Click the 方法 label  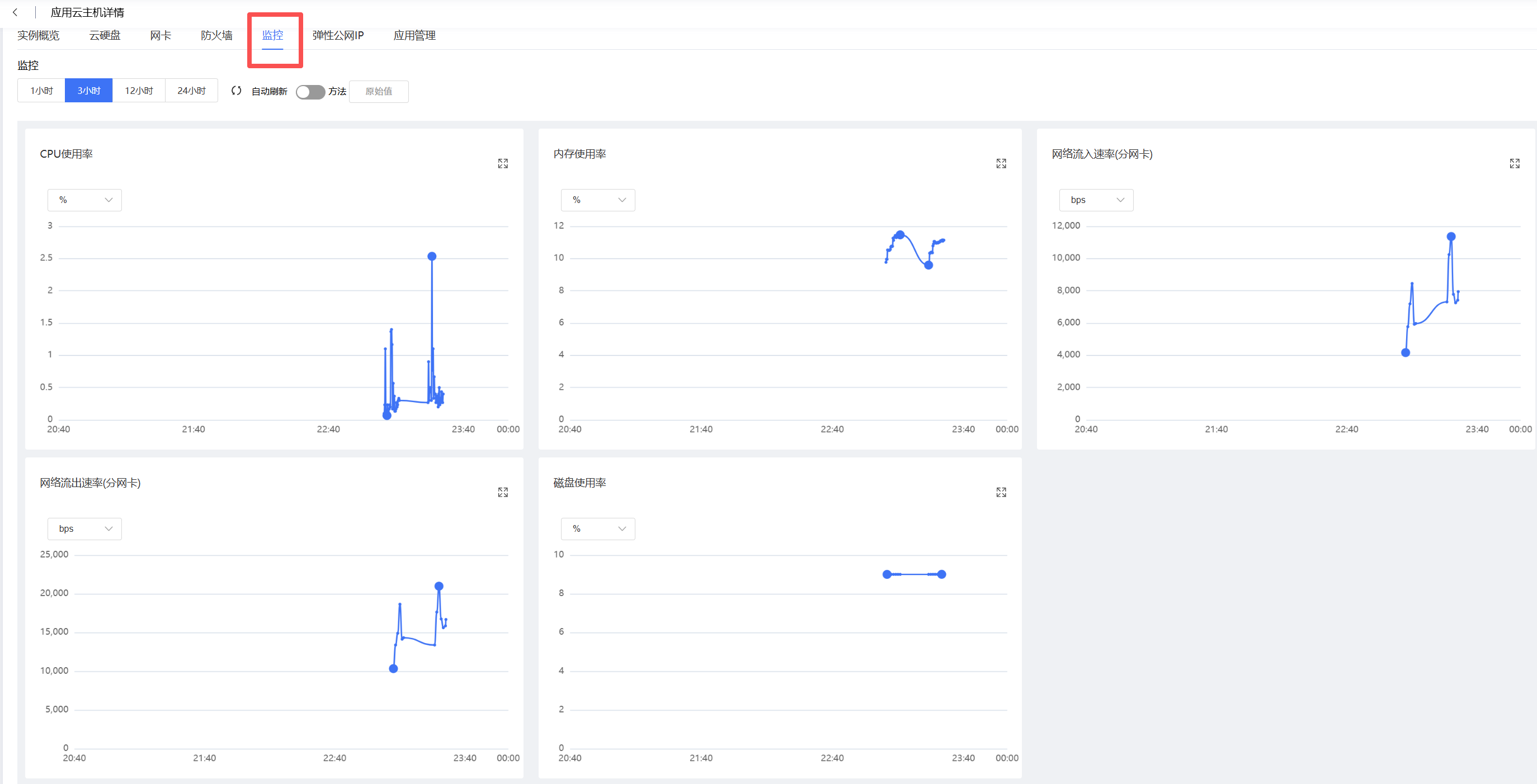point(337,91)
